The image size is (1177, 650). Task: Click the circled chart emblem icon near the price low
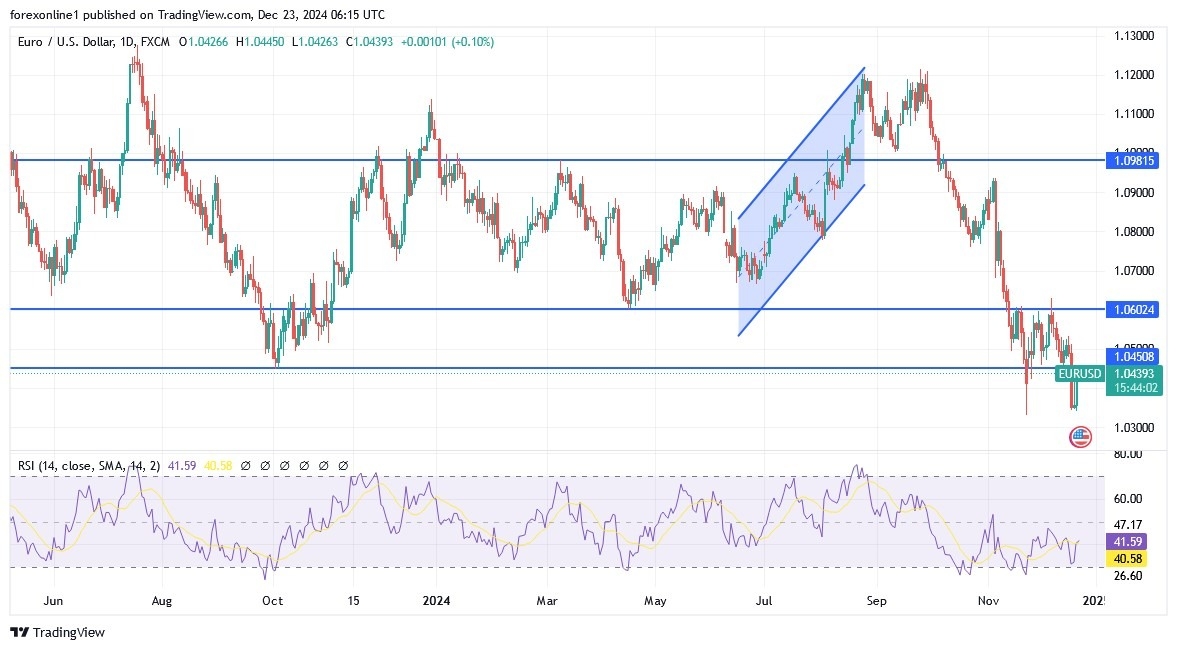point(1080,437)
